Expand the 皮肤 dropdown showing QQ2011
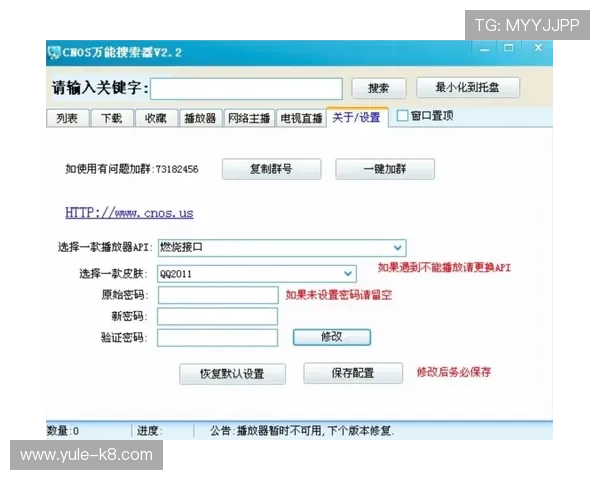Image resolution: width=600 pixels, height=480 pixels. click(x=348, y=274)
